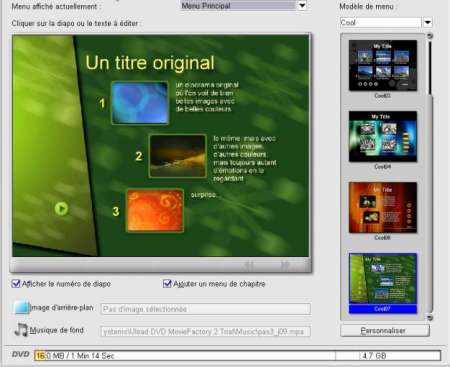This screenshot has width=450, height=367.
Task: Edit the 'Un titre original' title text
Action: click(x=150, y=63)
